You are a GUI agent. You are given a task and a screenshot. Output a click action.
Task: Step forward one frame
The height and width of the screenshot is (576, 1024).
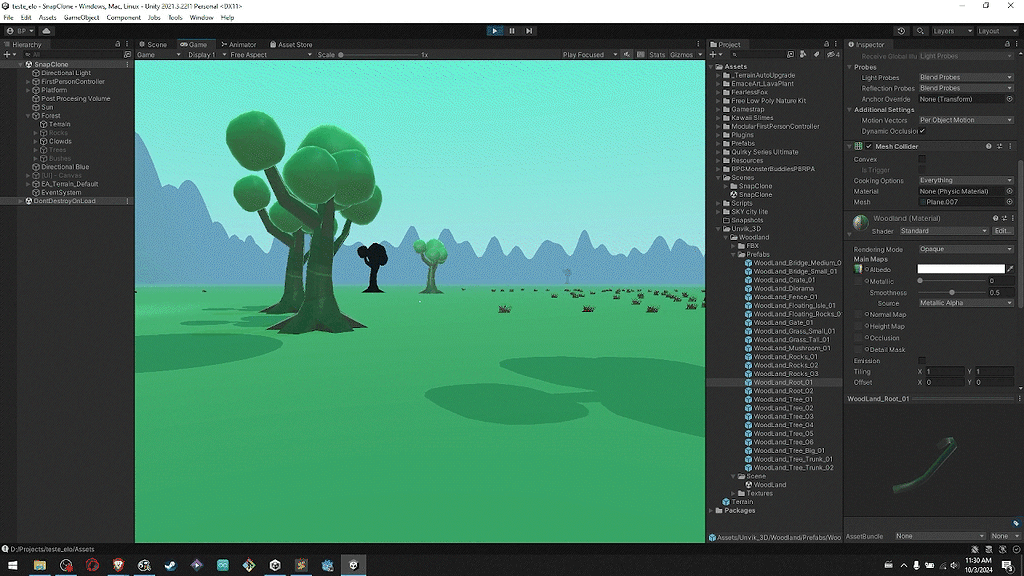coord(527,30)
